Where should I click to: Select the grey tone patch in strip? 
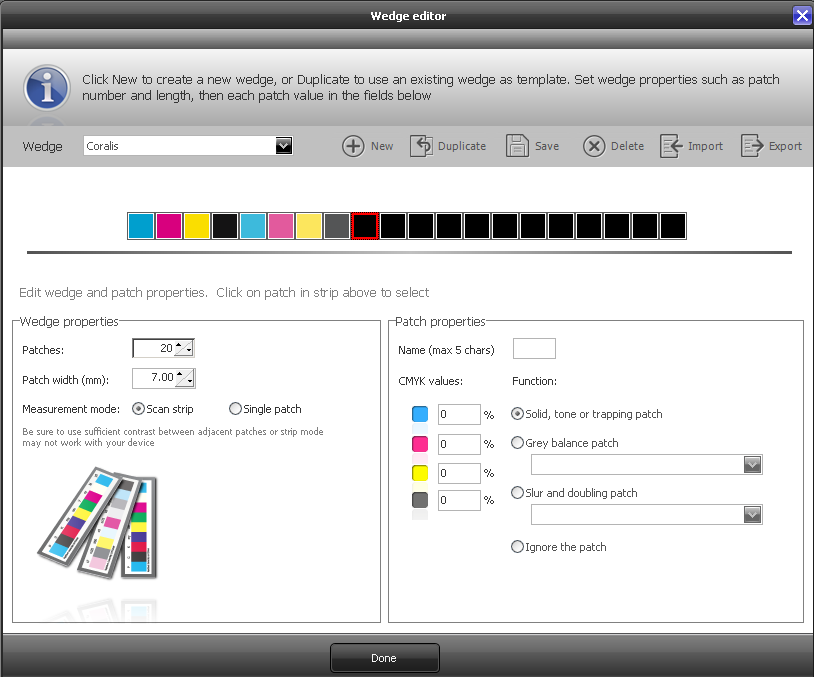point(337,226)
